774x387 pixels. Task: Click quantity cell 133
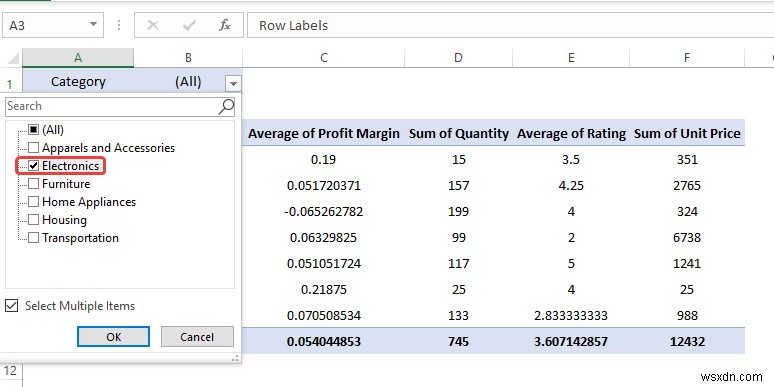coord(459,315)
